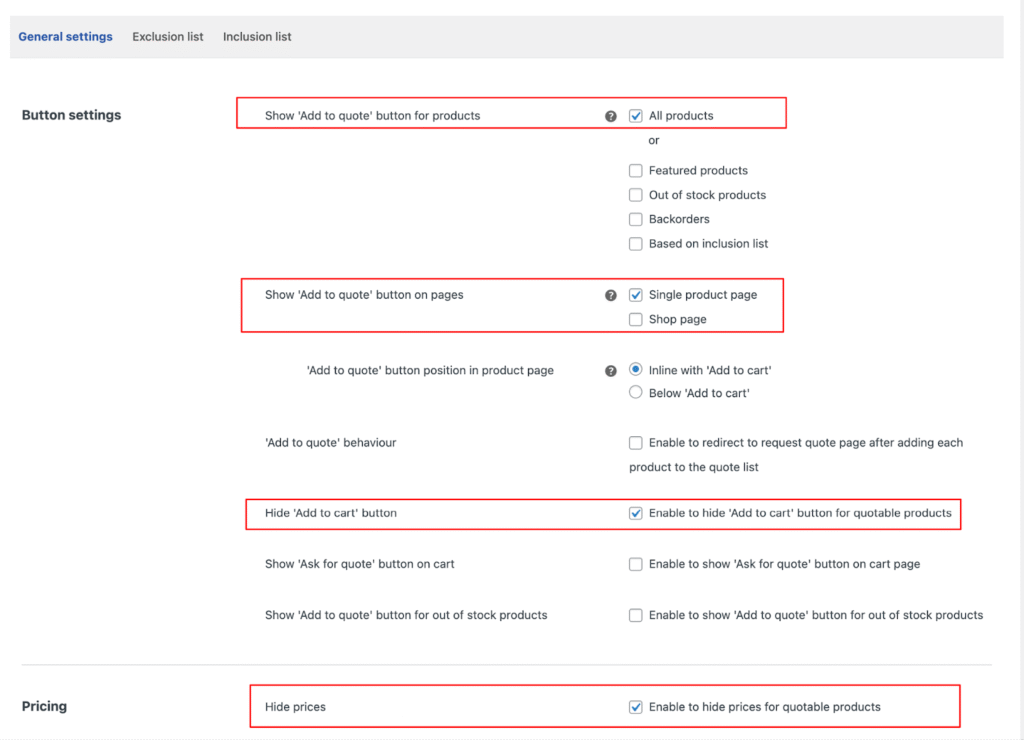Toggle the Single product page checkbox

[x=636, y=295]
